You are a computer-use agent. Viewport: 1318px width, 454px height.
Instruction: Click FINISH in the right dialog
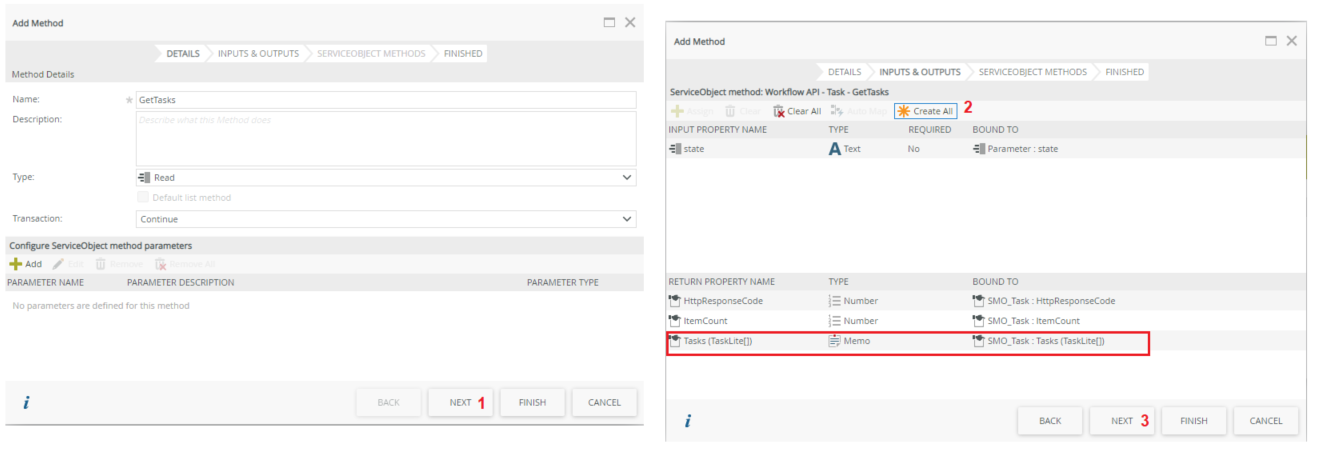(1193, 421)
